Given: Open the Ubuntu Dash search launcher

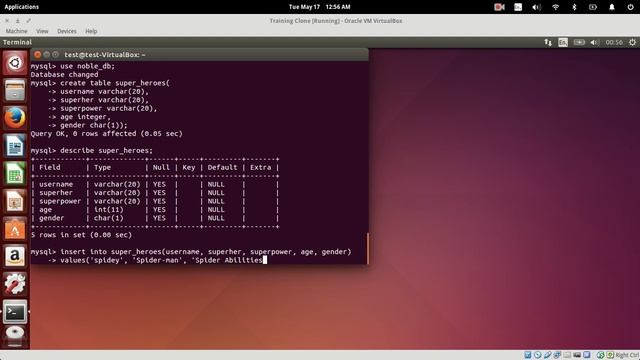Looking at the screenshot, I should pyautogui.click(x=15, y=62).
